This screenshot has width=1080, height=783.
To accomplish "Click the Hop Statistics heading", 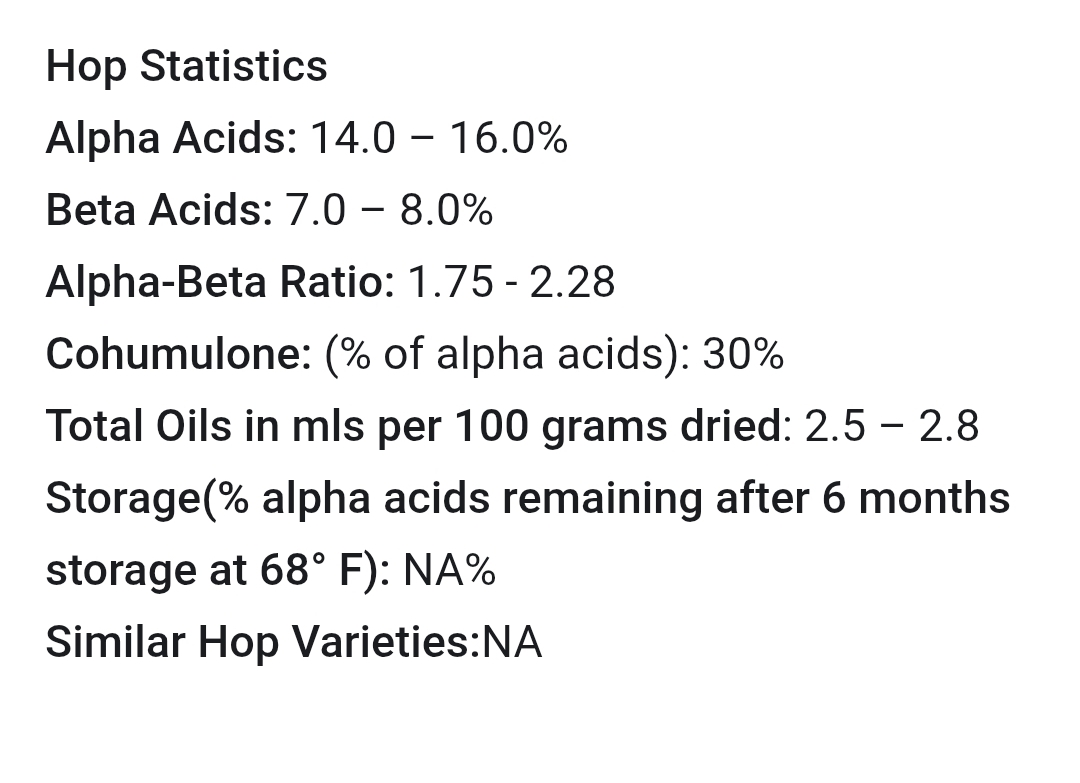I will pyautogui.click(x=186, y=67).
